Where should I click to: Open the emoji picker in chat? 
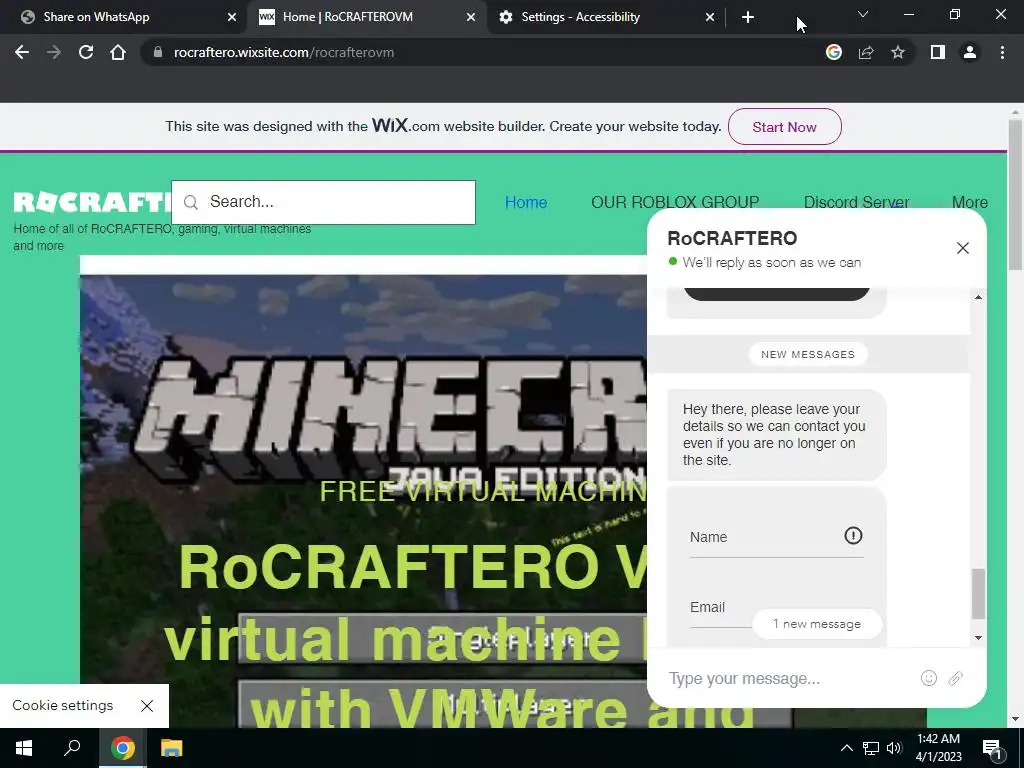929,679
